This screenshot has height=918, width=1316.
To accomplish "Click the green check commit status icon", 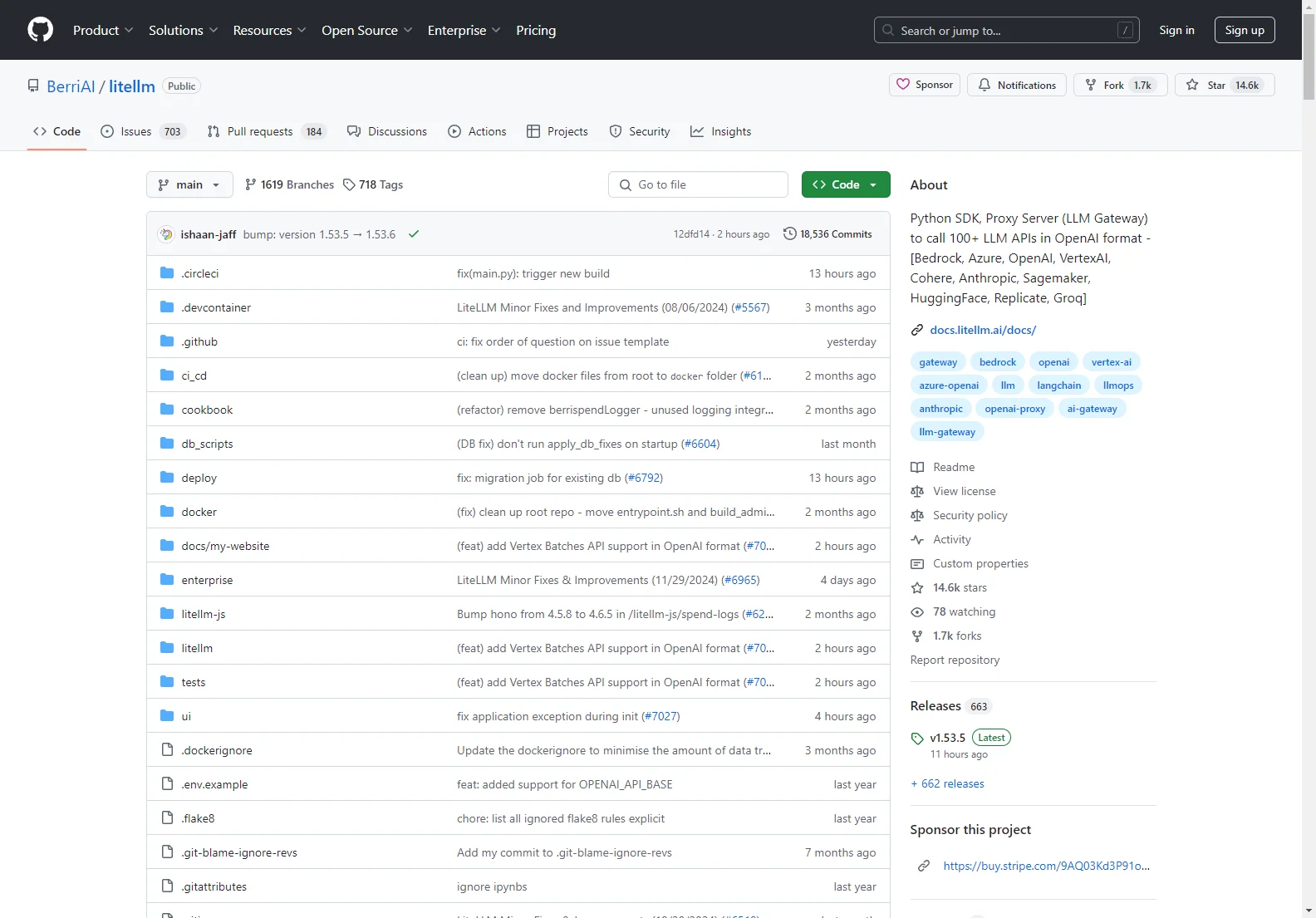I will (414, 234).
